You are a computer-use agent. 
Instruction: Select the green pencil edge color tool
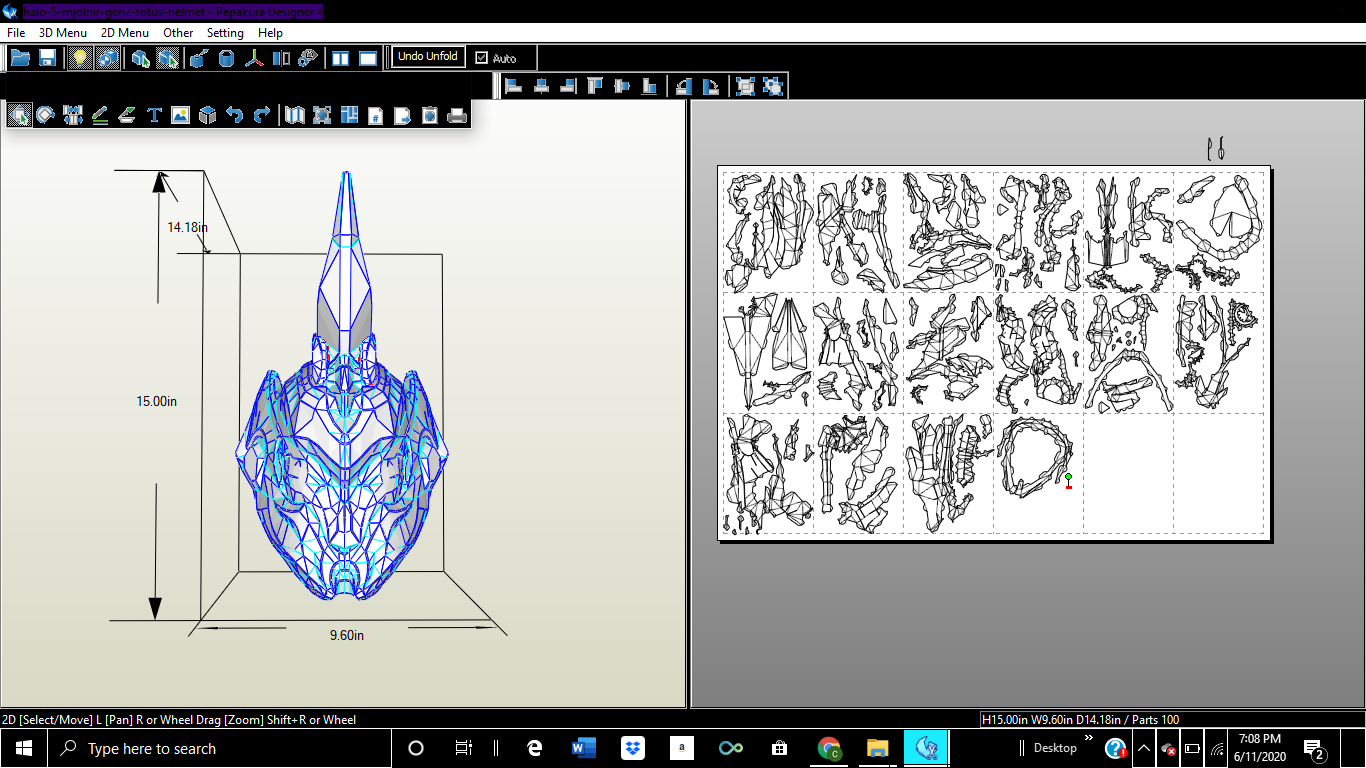pyautogui.click(x=100, y=115)
